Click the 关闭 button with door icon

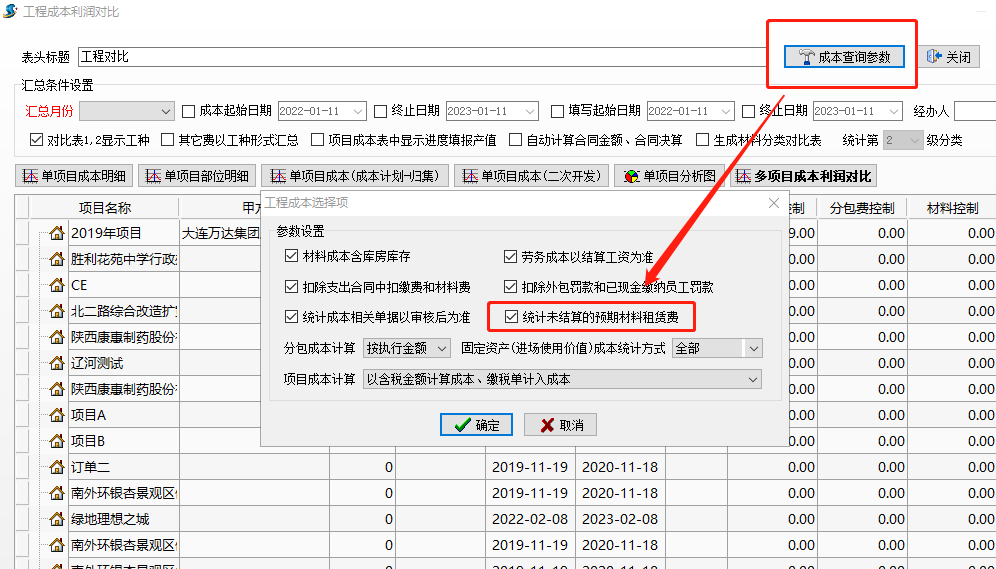click(948, 57)
